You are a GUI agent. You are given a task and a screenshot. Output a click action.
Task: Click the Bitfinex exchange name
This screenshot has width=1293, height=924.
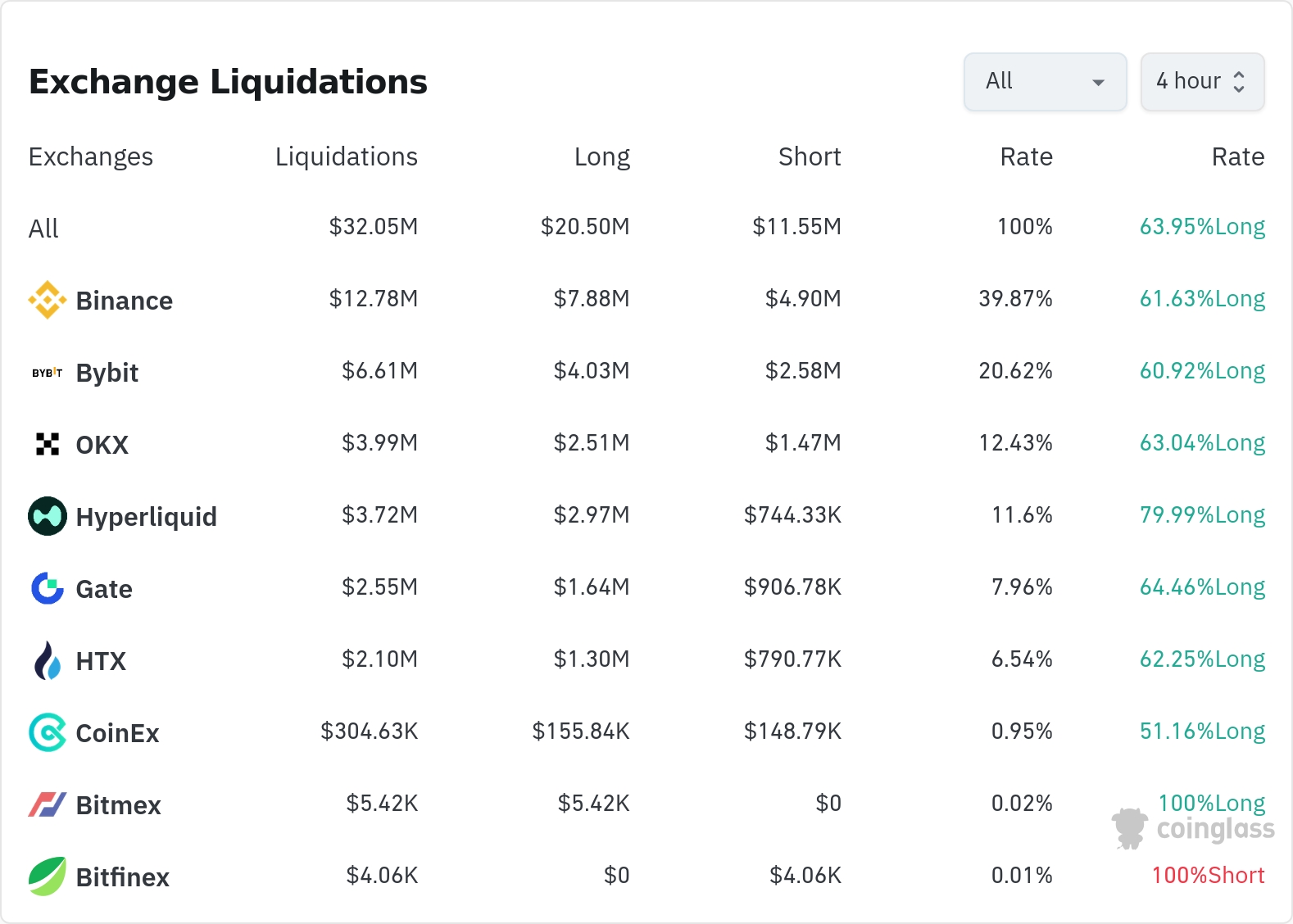(x=122, y=877)
